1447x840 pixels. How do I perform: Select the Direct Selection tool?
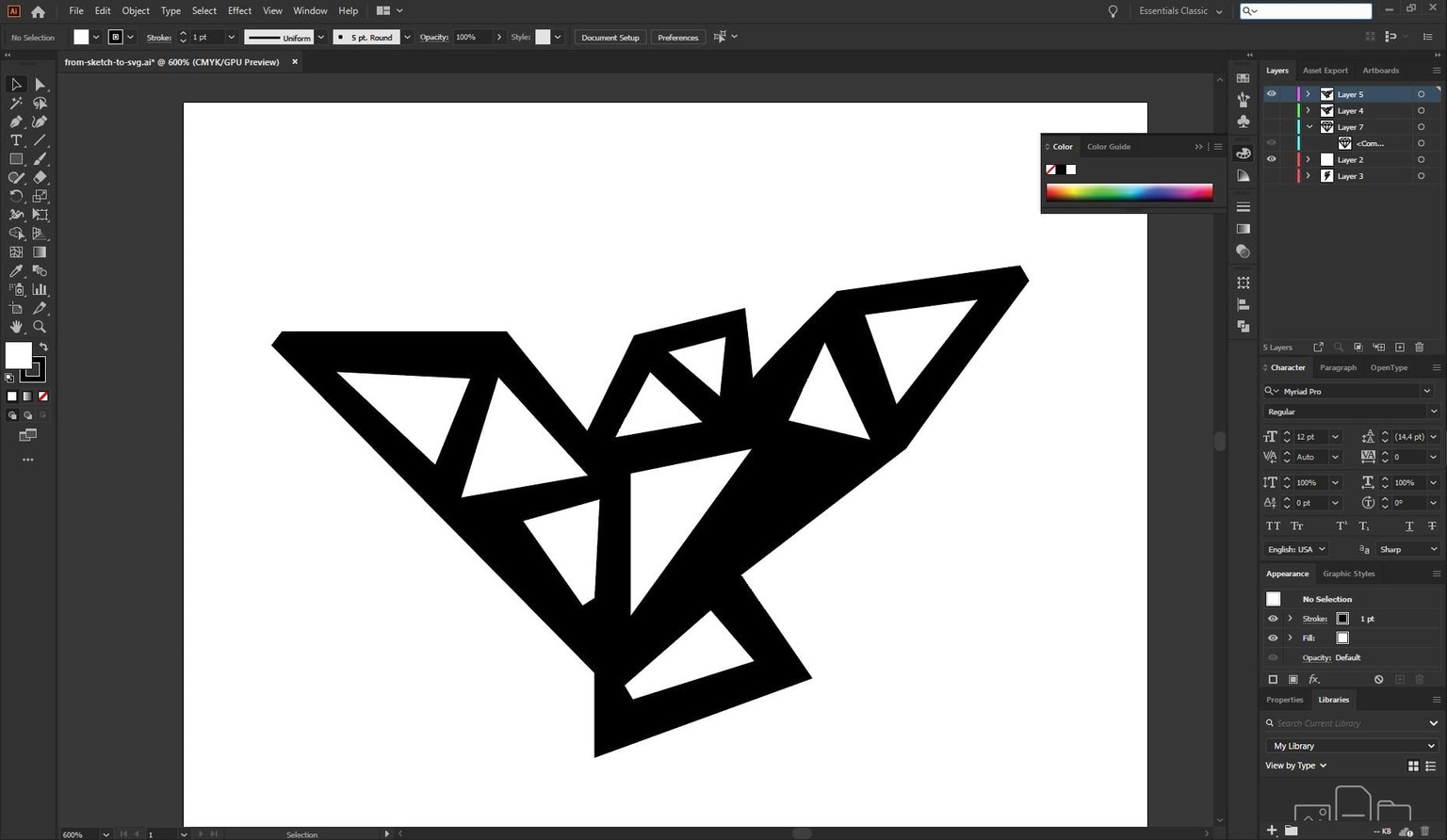pyautogui.click(x=40, y=85)
